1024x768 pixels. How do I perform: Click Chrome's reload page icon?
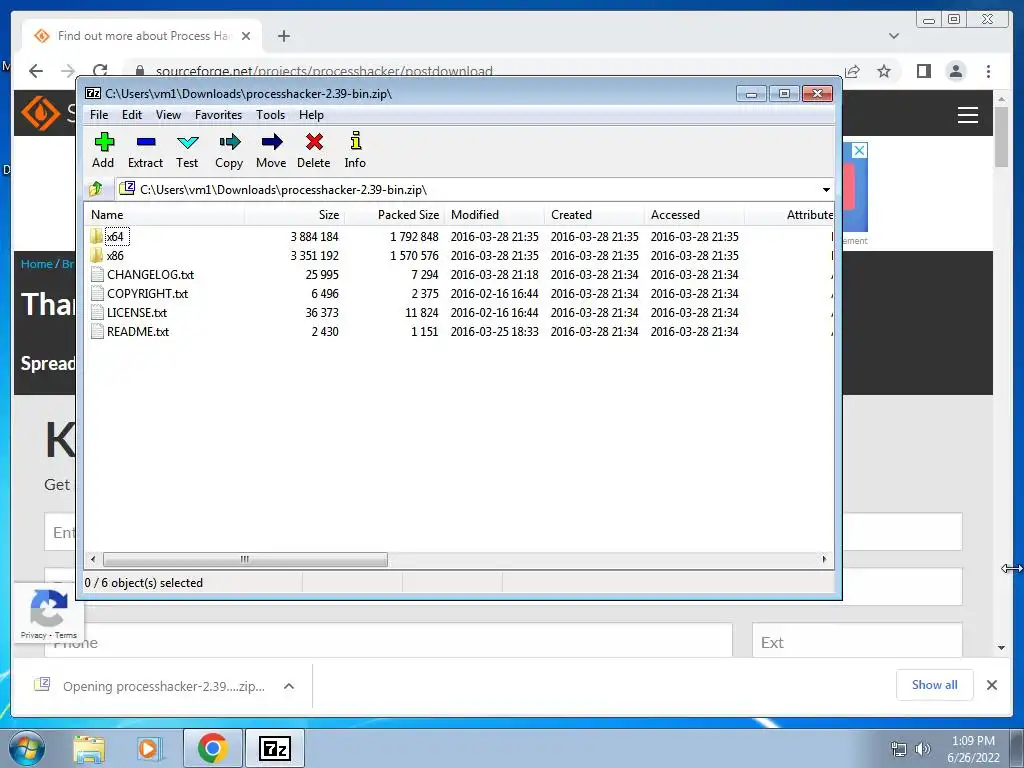tap(100, 71)
